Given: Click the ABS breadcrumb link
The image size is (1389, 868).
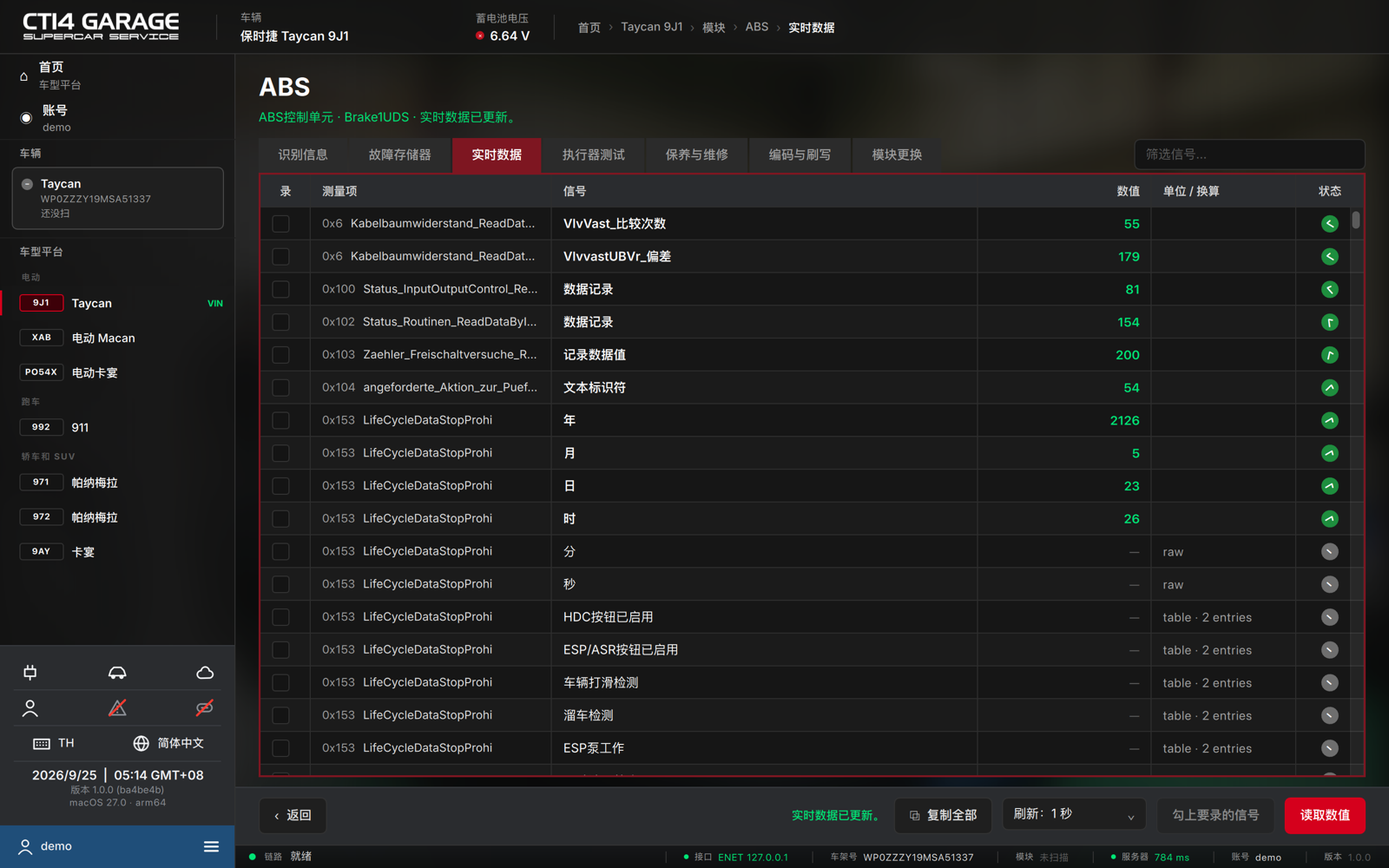Looking at the screenshot, I should [x=757, y=27].
